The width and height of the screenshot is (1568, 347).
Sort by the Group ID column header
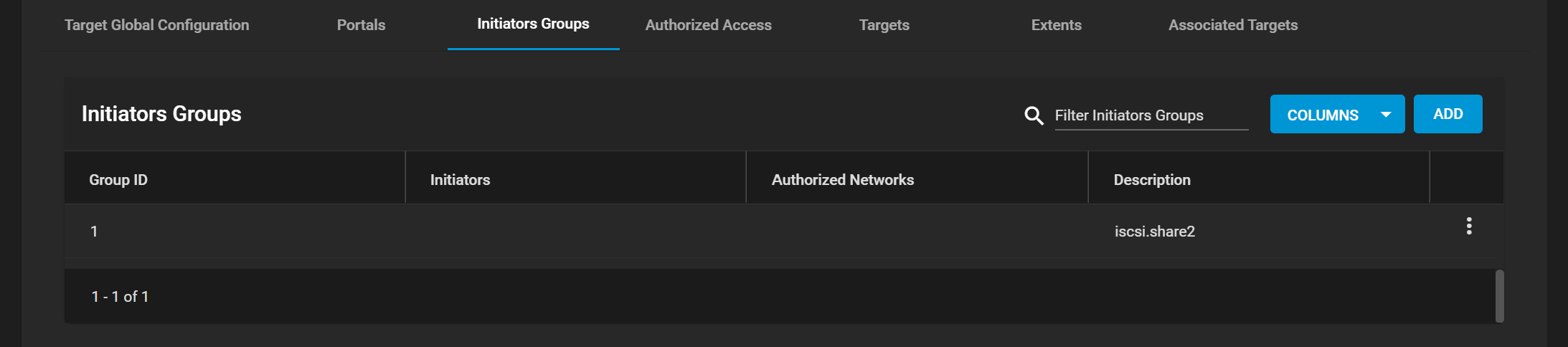[x=118, y=180]
